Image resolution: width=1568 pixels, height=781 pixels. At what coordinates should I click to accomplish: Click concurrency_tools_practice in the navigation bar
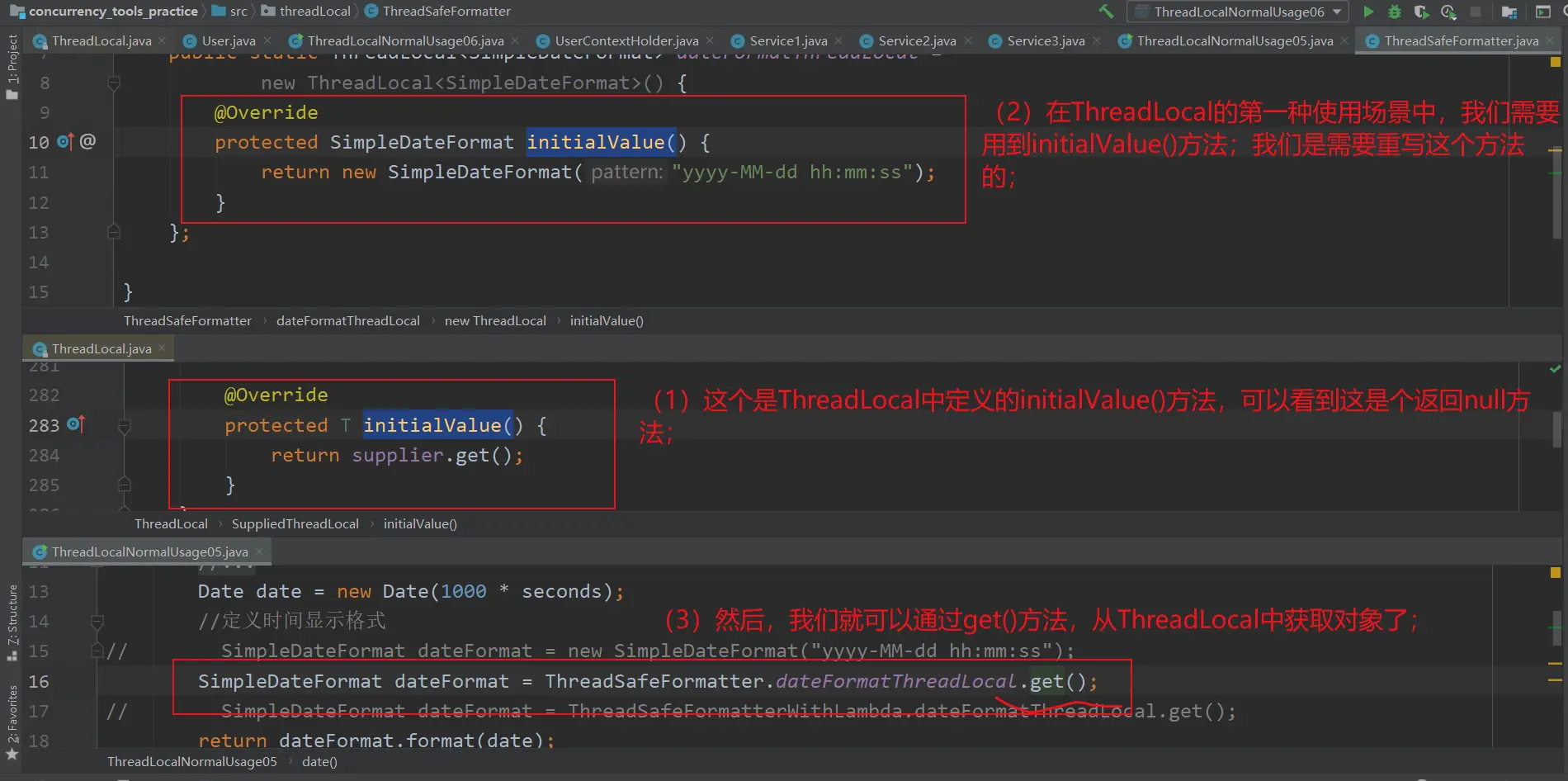[113, 12]
